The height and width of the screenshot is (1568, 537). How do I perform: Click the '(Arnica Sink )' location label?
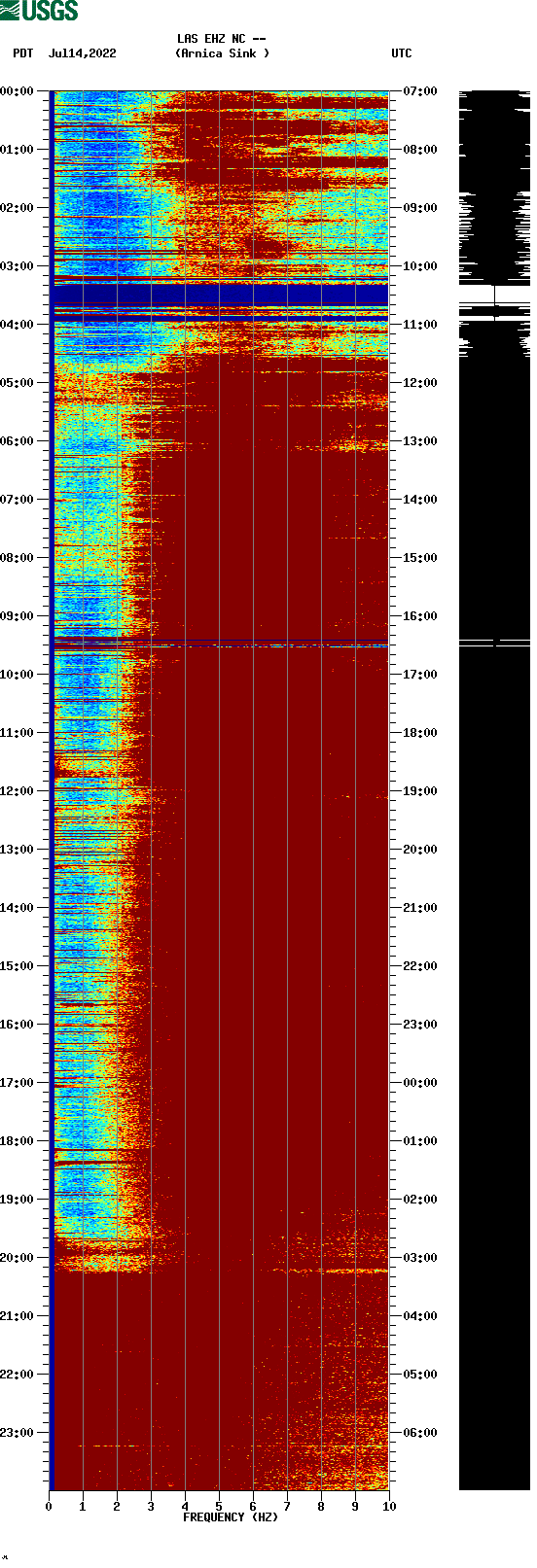point(222,53)
